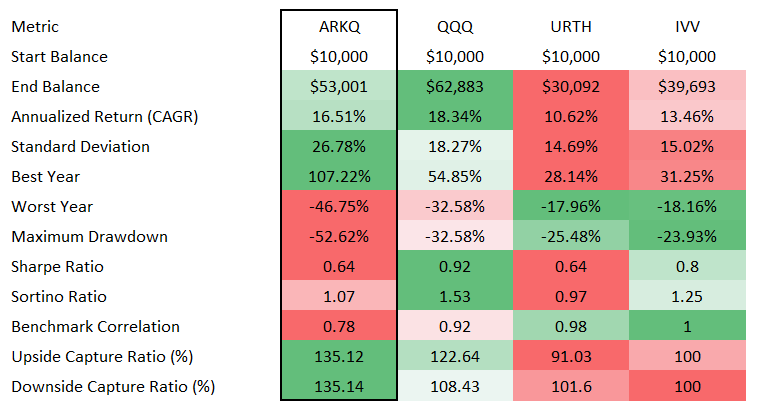The image size is (758, 409).
Task: Click the Benchmark Correlation row label
Action: [x=94, y=326]
